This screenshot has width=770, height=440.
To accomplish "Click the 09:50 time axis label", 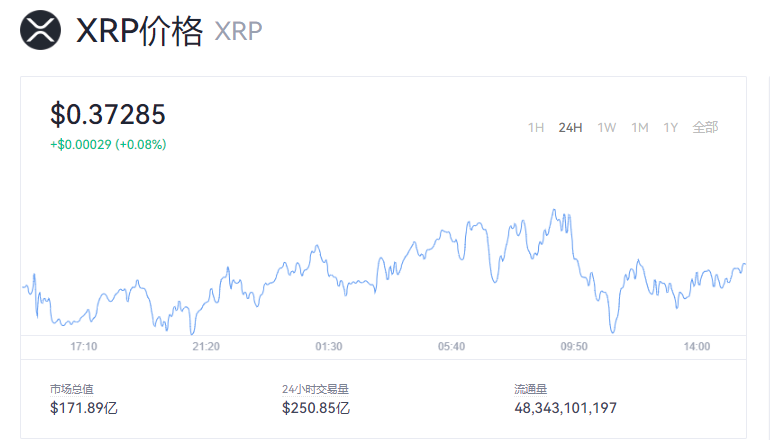I will (x=574, y=346).
